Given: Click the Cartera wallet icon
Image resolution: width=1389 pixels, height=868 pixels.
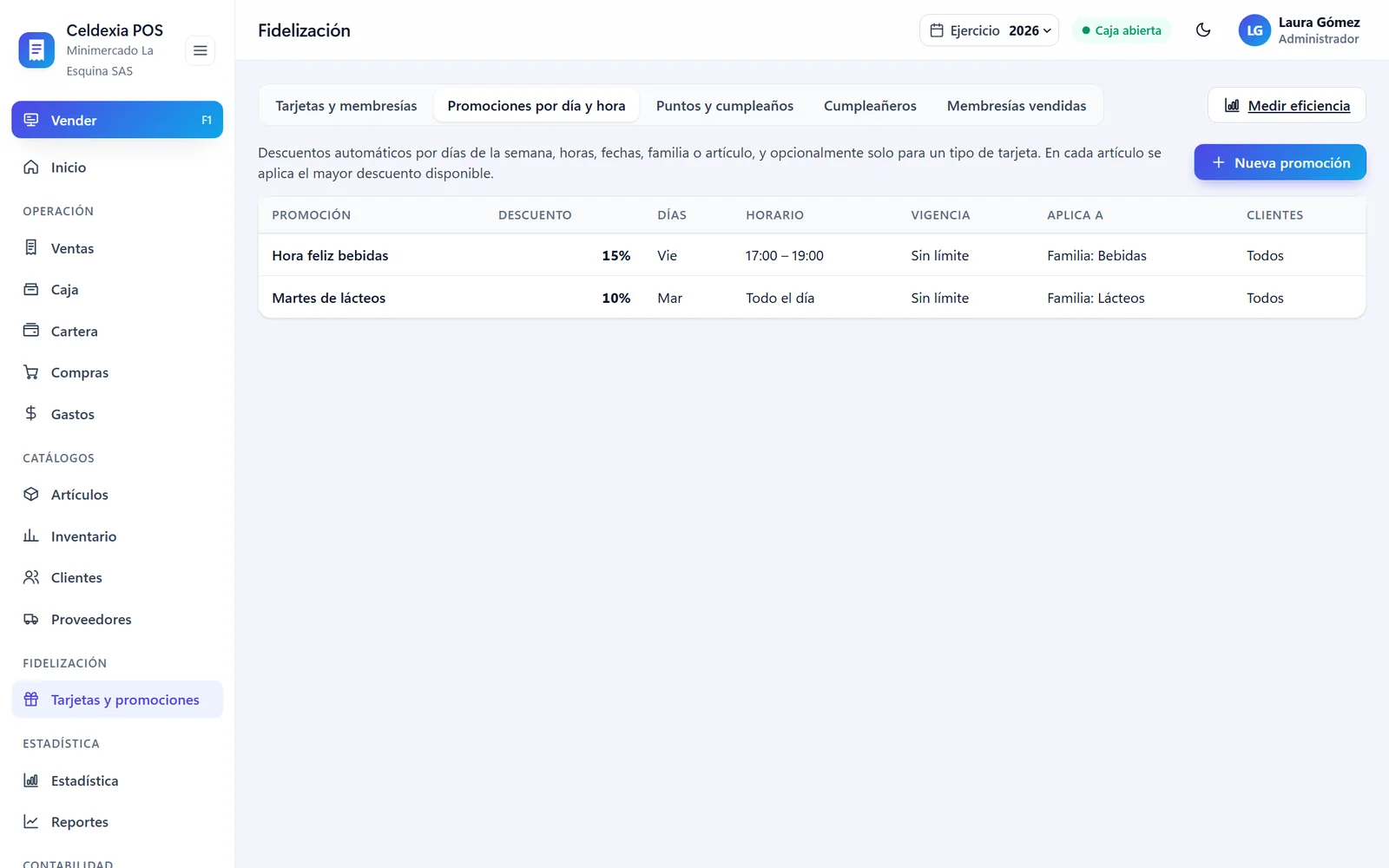Looking at the screenshot, I should point(31,331).
